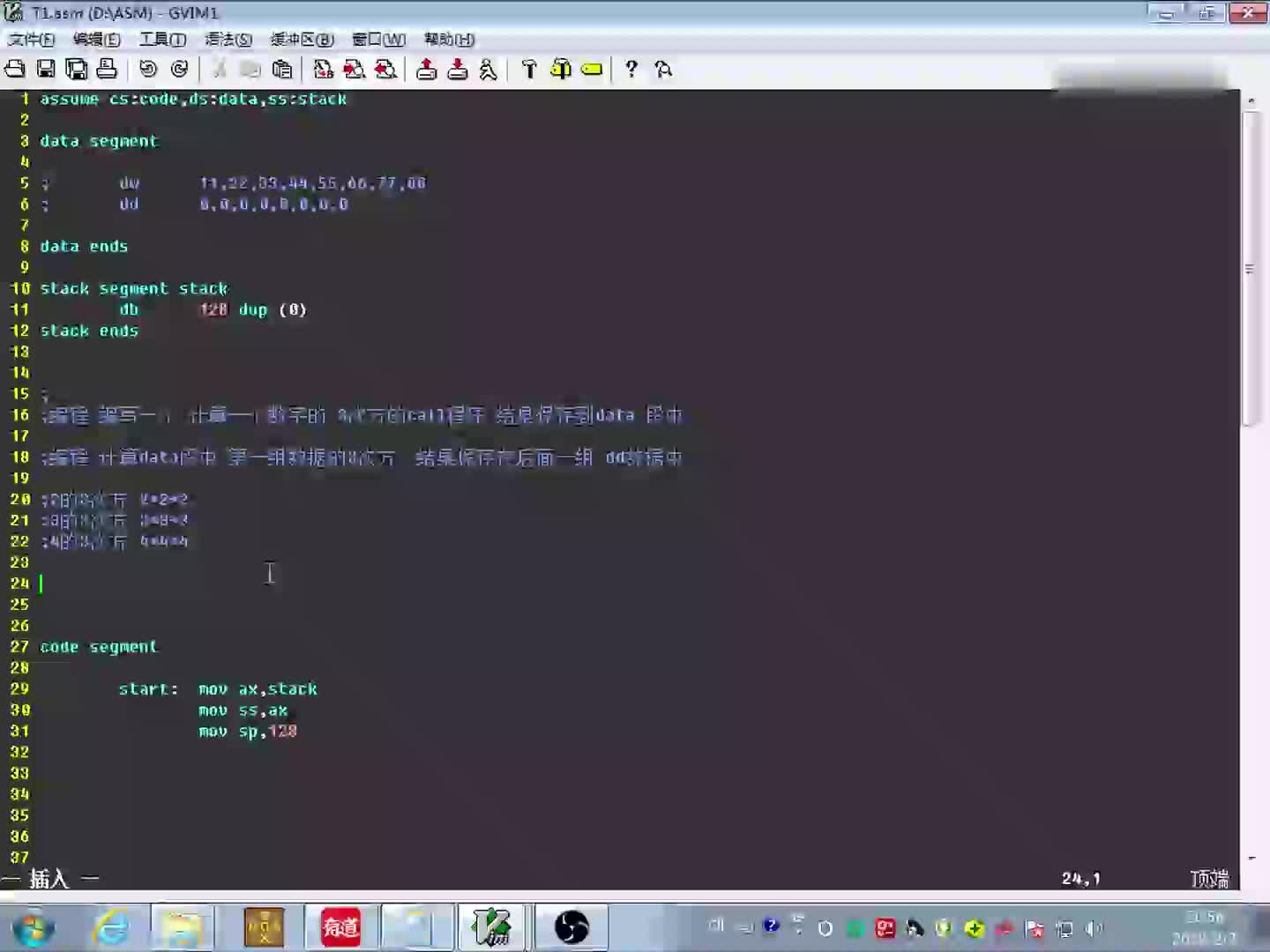
Task: Click the volume speaker tray icon
Action: [x=1094, y=928]
